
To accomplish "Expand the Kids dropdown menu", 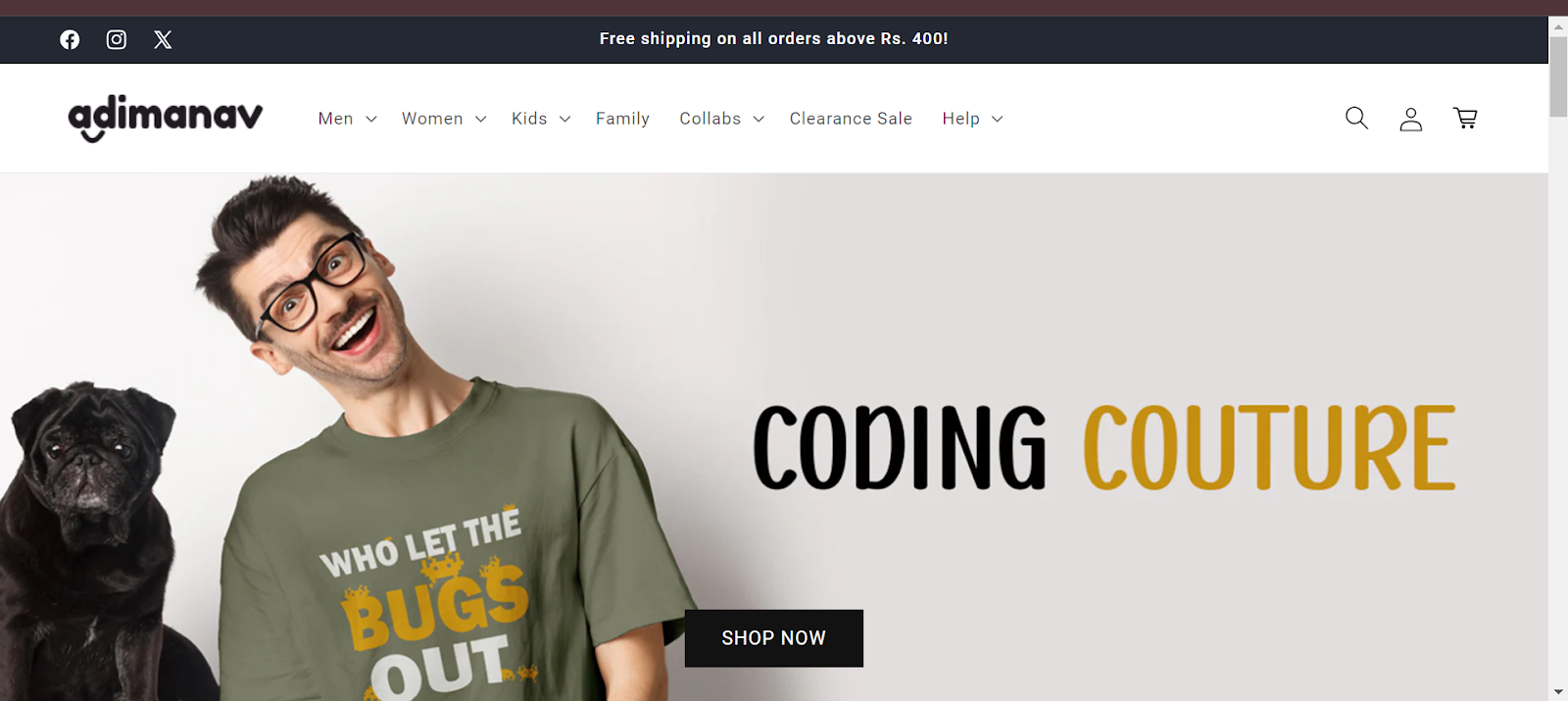I will 541,119.
